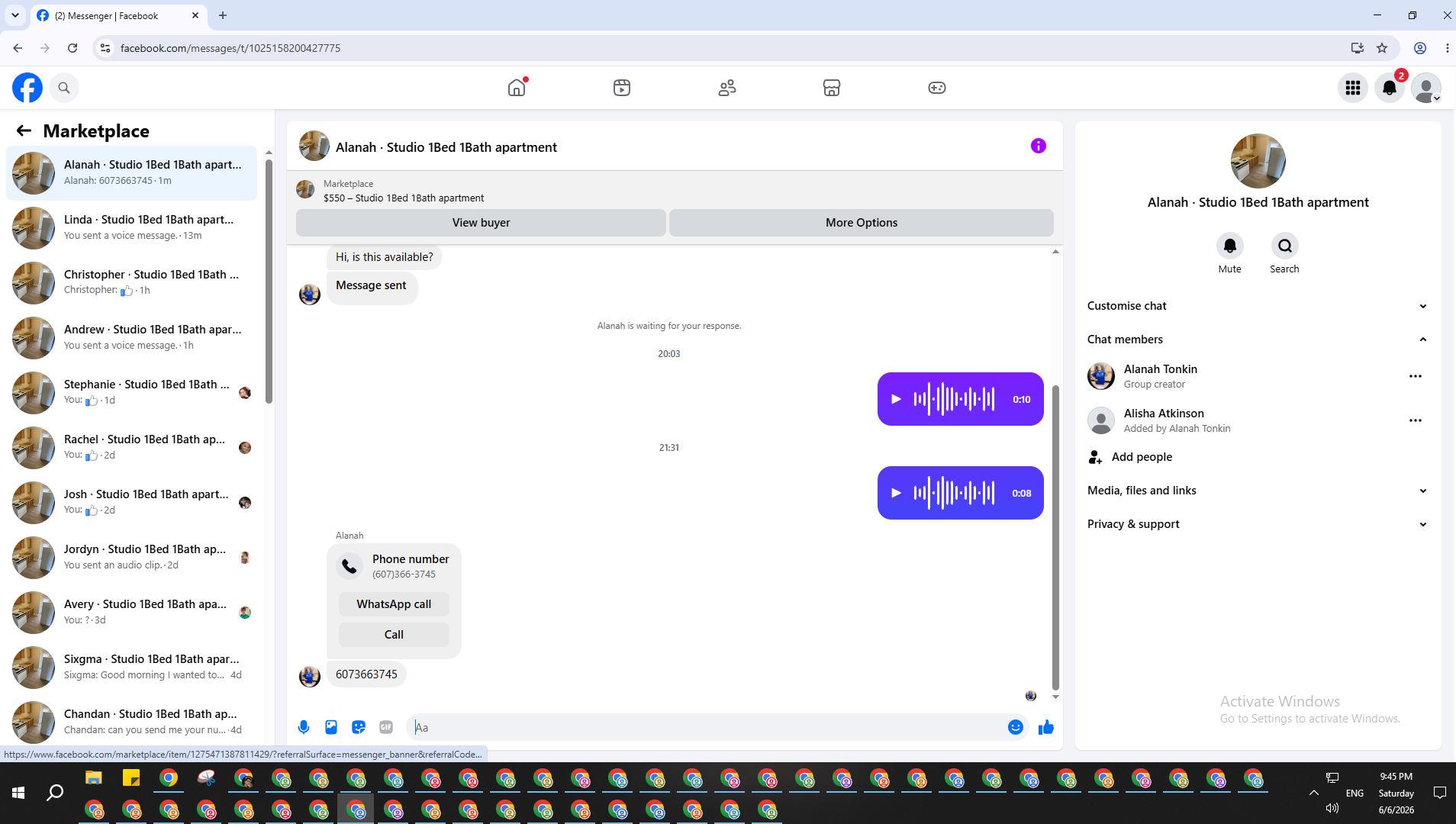Open Linda's Studio apartment chat

pos(132,227)
